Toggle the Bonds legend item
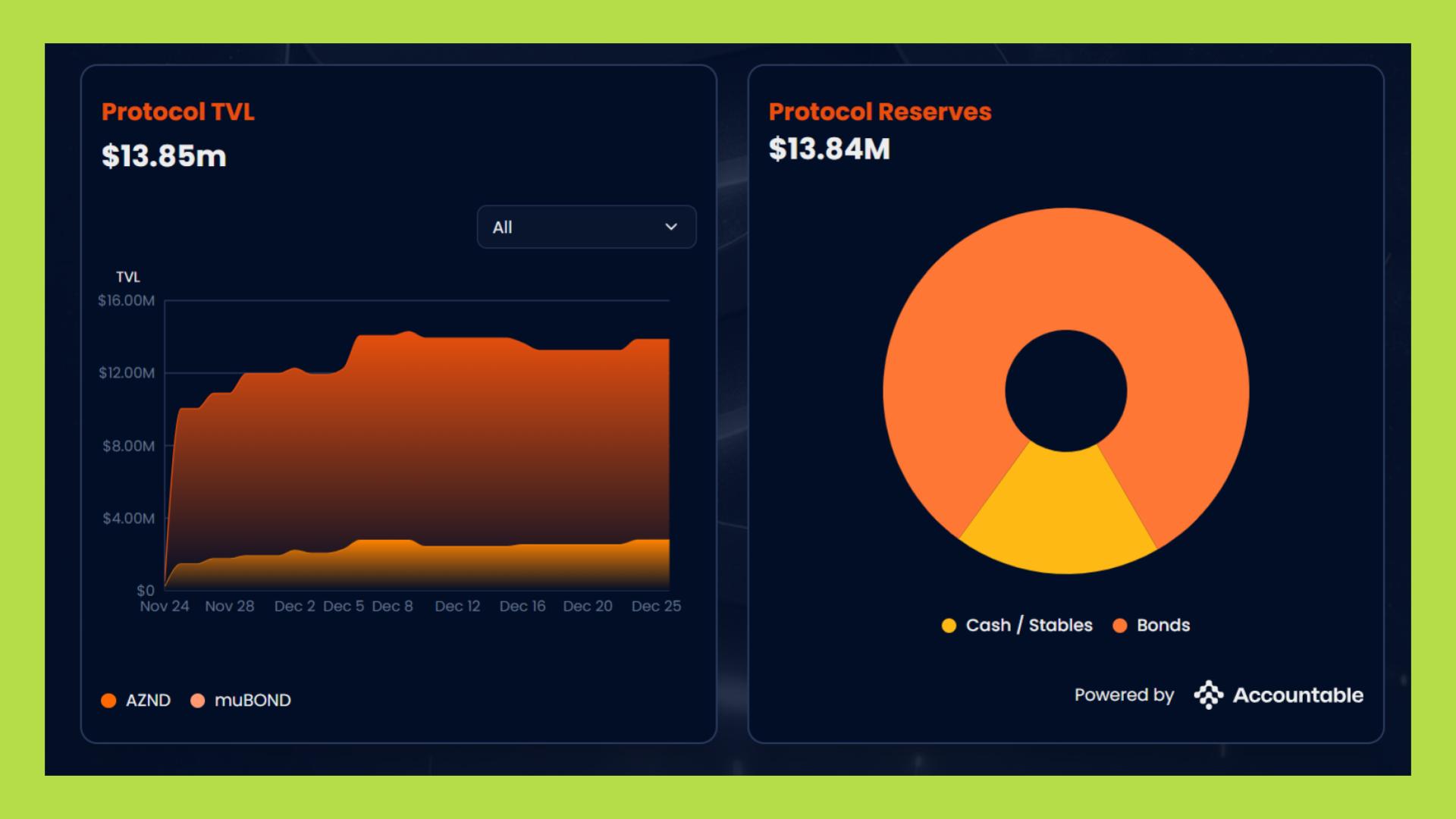The image size is (1456, 819). [1163, 626]
